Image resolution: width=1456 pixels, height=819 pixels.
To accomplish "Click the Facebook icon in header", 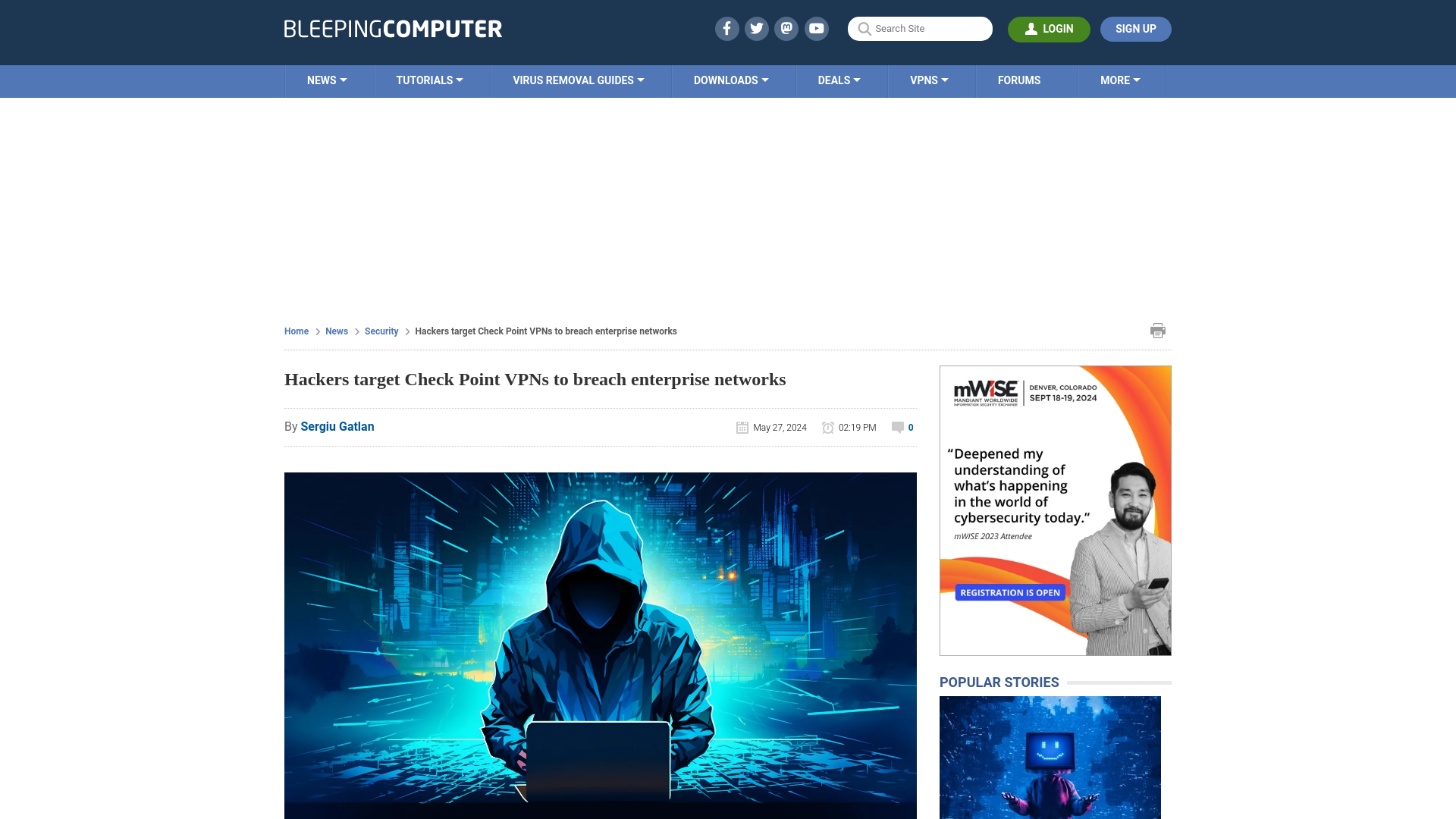I will pyautogui.click(x=726, y=28).
